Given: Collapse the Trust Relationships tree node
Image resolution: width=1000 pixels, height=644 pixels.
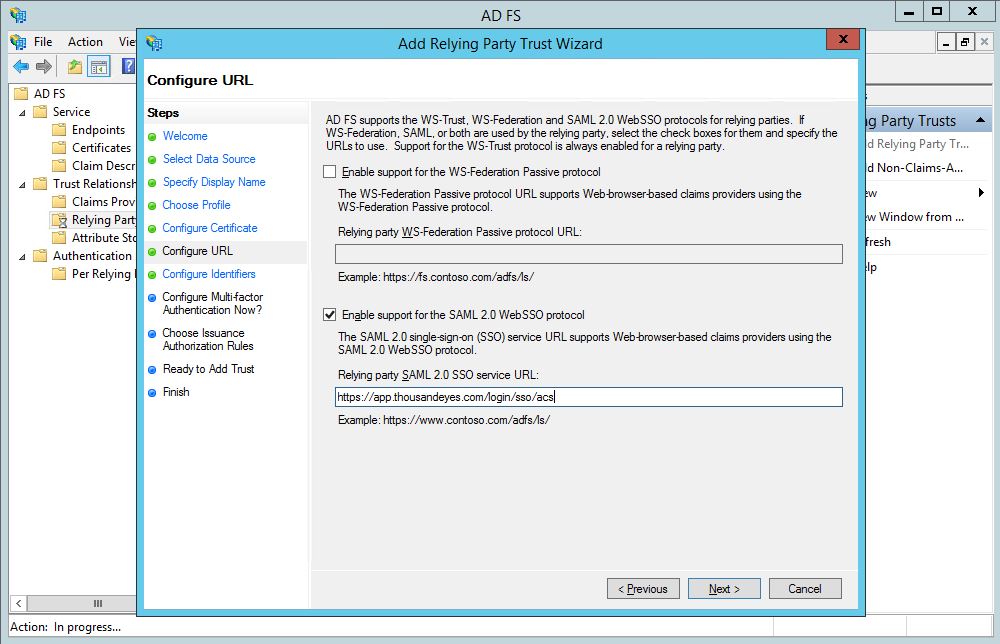Looking at the screenshot, I should pos(23,184).
